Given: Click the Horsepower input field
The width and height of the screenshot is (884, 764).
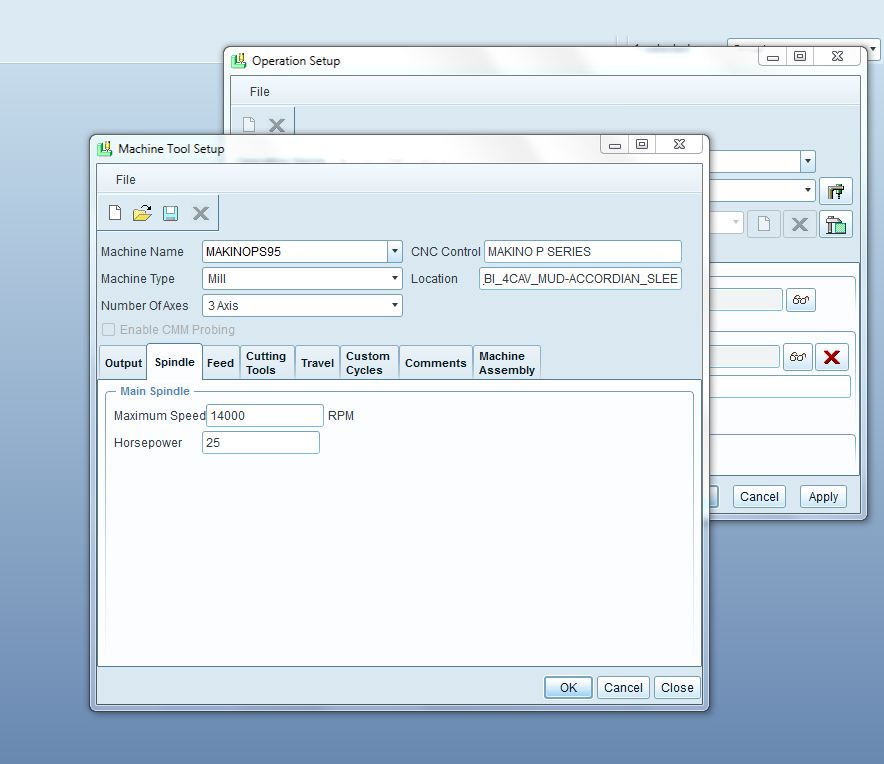Looking at the screenshot, I should click(261, 443).
